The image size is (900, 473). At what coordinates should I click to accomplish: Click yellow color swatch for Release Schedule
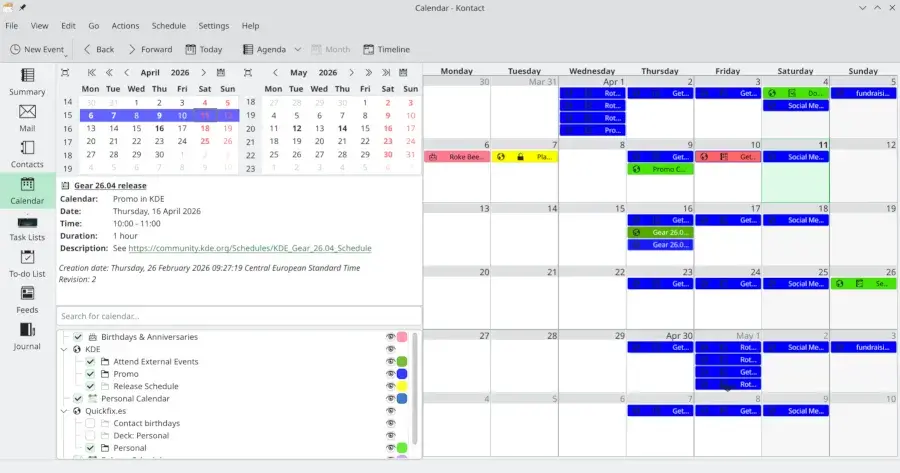click(x=402, y=386)
